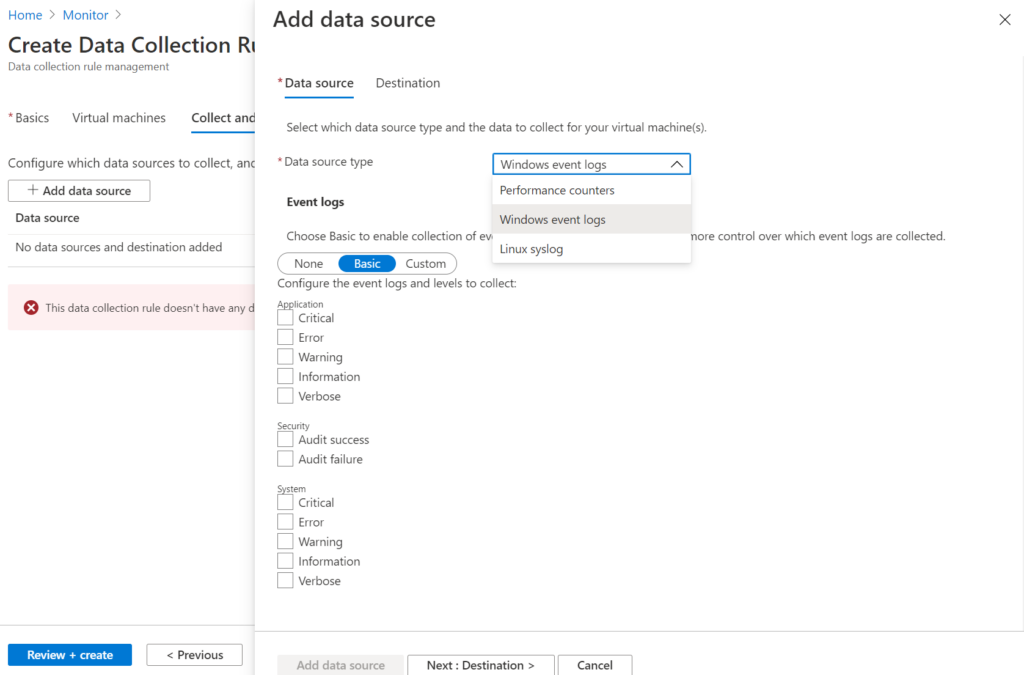Enable Application Information checkbox
Viewport: 1024px width, 675px height.
pyautogui.click(x=285, y=377)
